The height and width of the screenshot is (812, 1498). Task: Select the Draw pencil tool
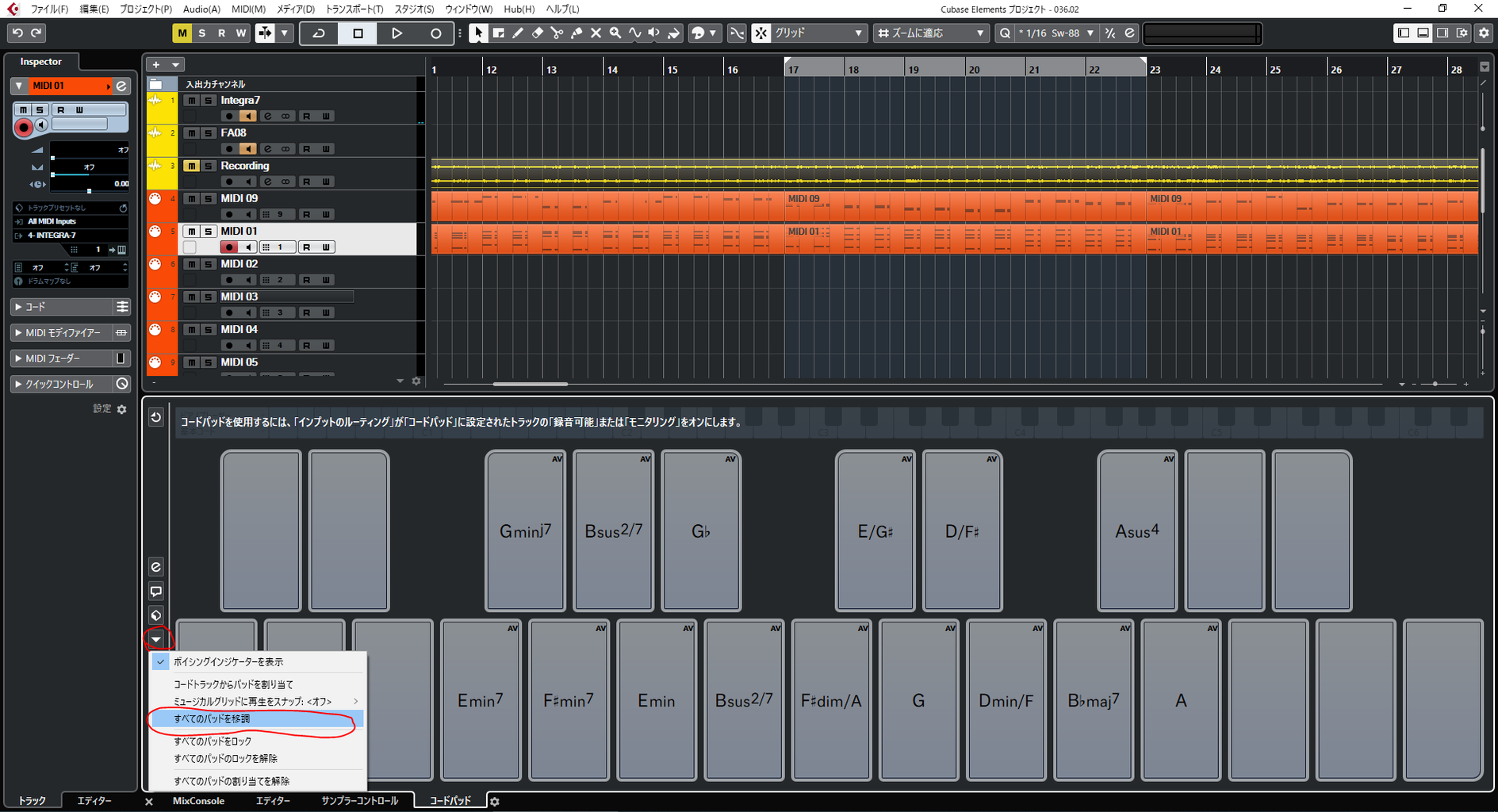[518, 33]
